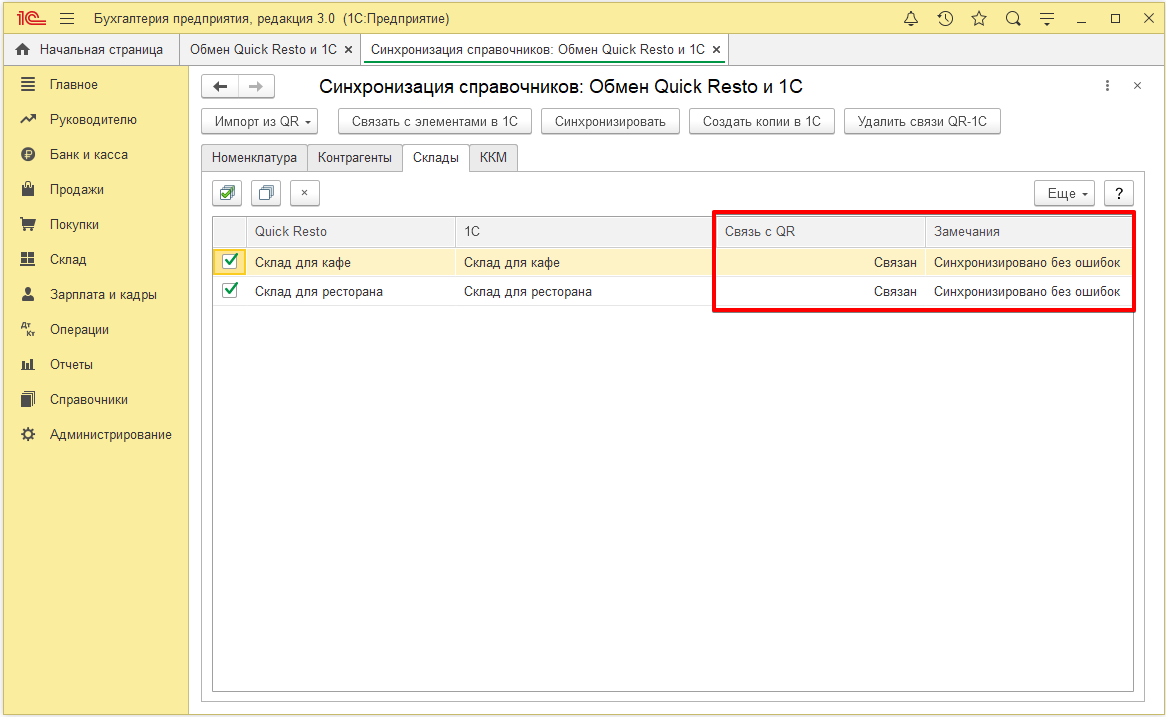This screenshot has width=1166, height=717.
Task: Switch to Обмен Quick Resto и 1С tab
Action: 263,49
